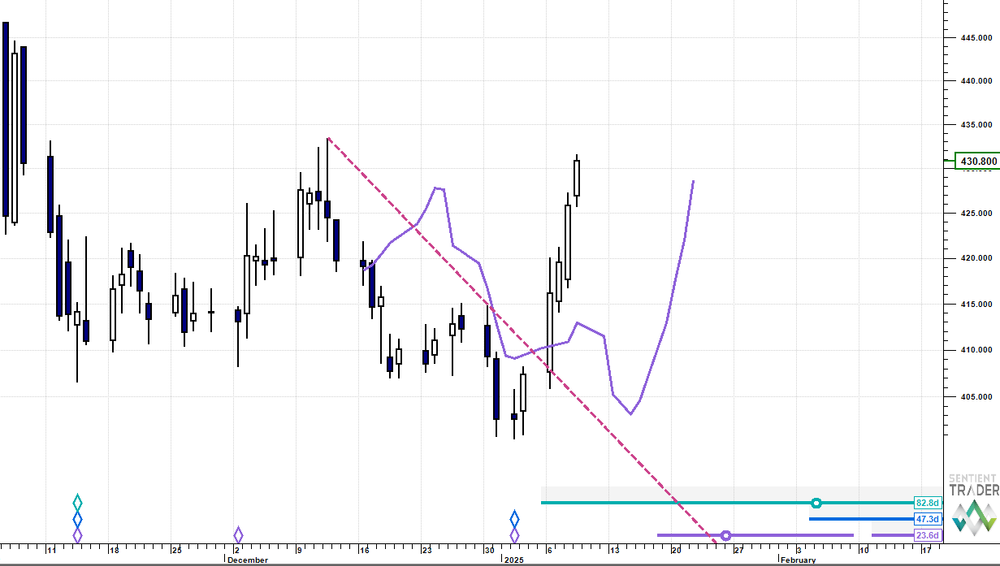The image size is (1000, 566).
Task: Click the 82.8d cycle label
Action: (927, 503)
